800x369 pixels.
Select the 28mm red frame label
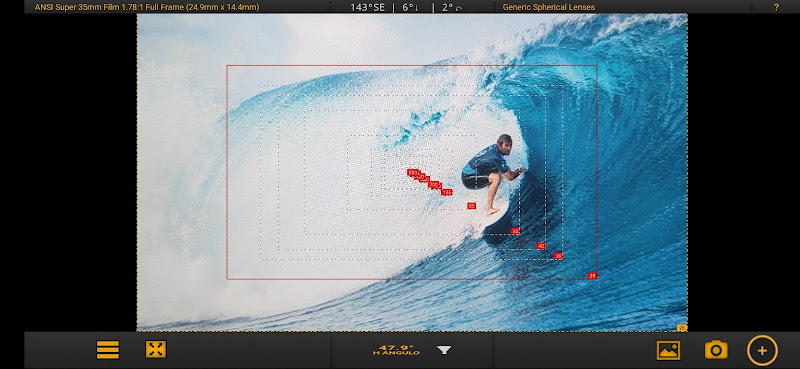pos(592,276)
